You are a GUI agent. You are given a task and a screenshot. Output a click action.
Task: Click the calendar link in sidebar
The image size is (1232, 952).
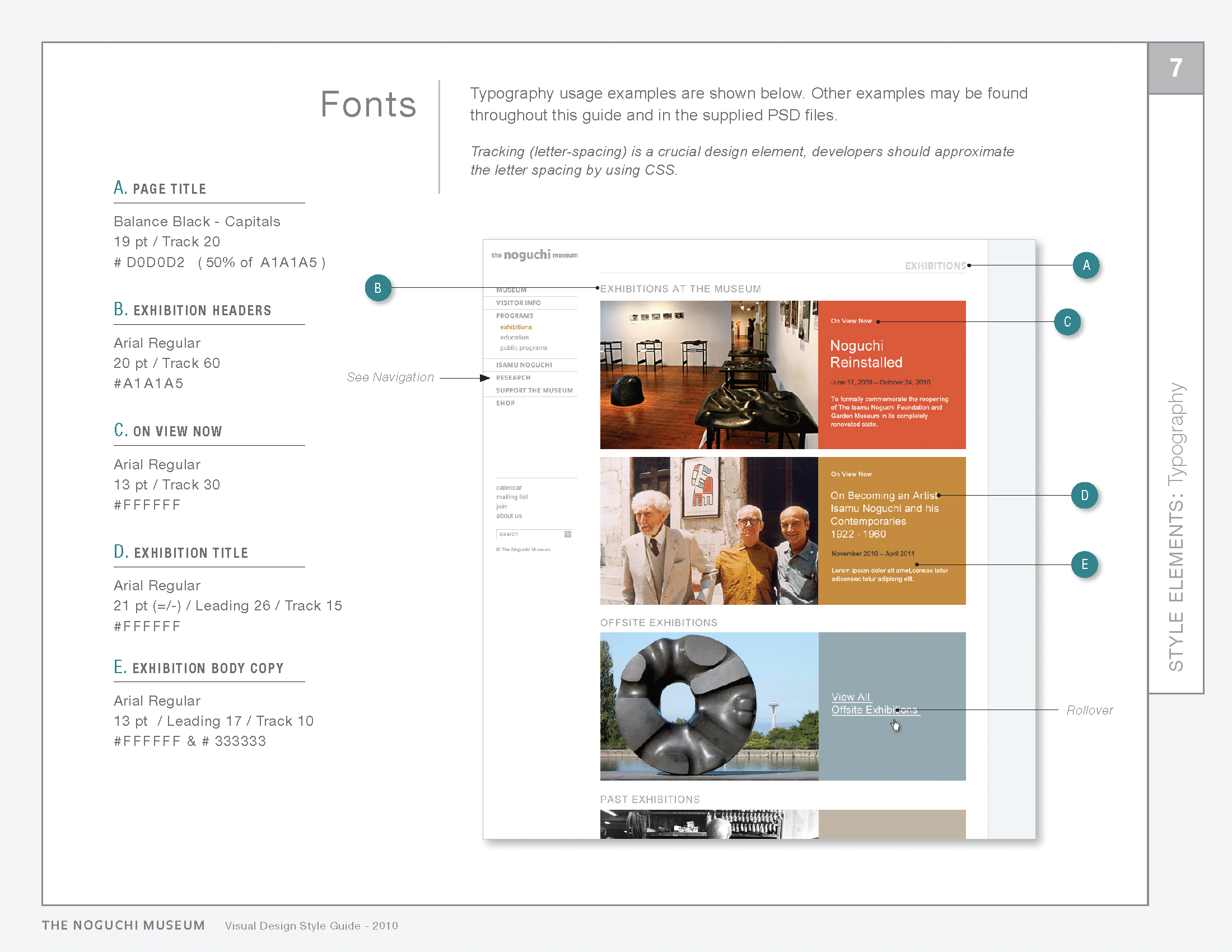point(509,487)
